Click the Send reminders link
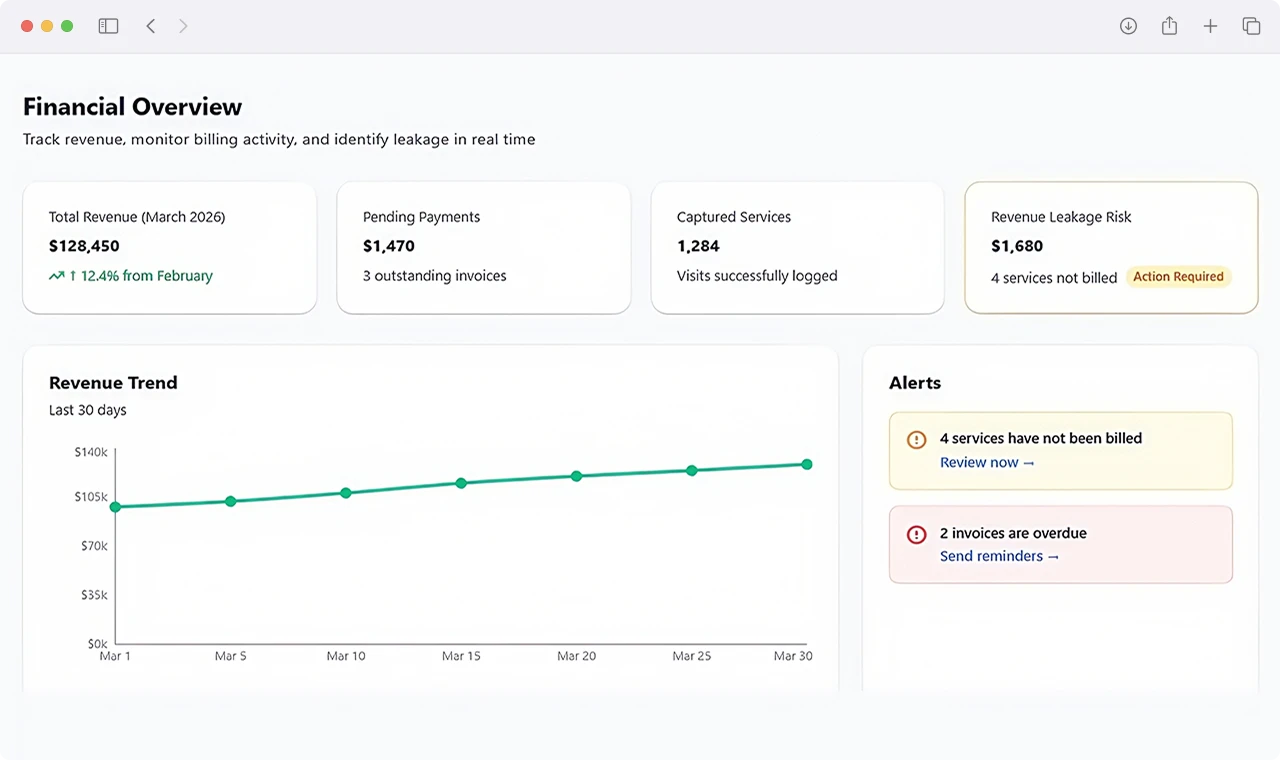 (999, 557)
